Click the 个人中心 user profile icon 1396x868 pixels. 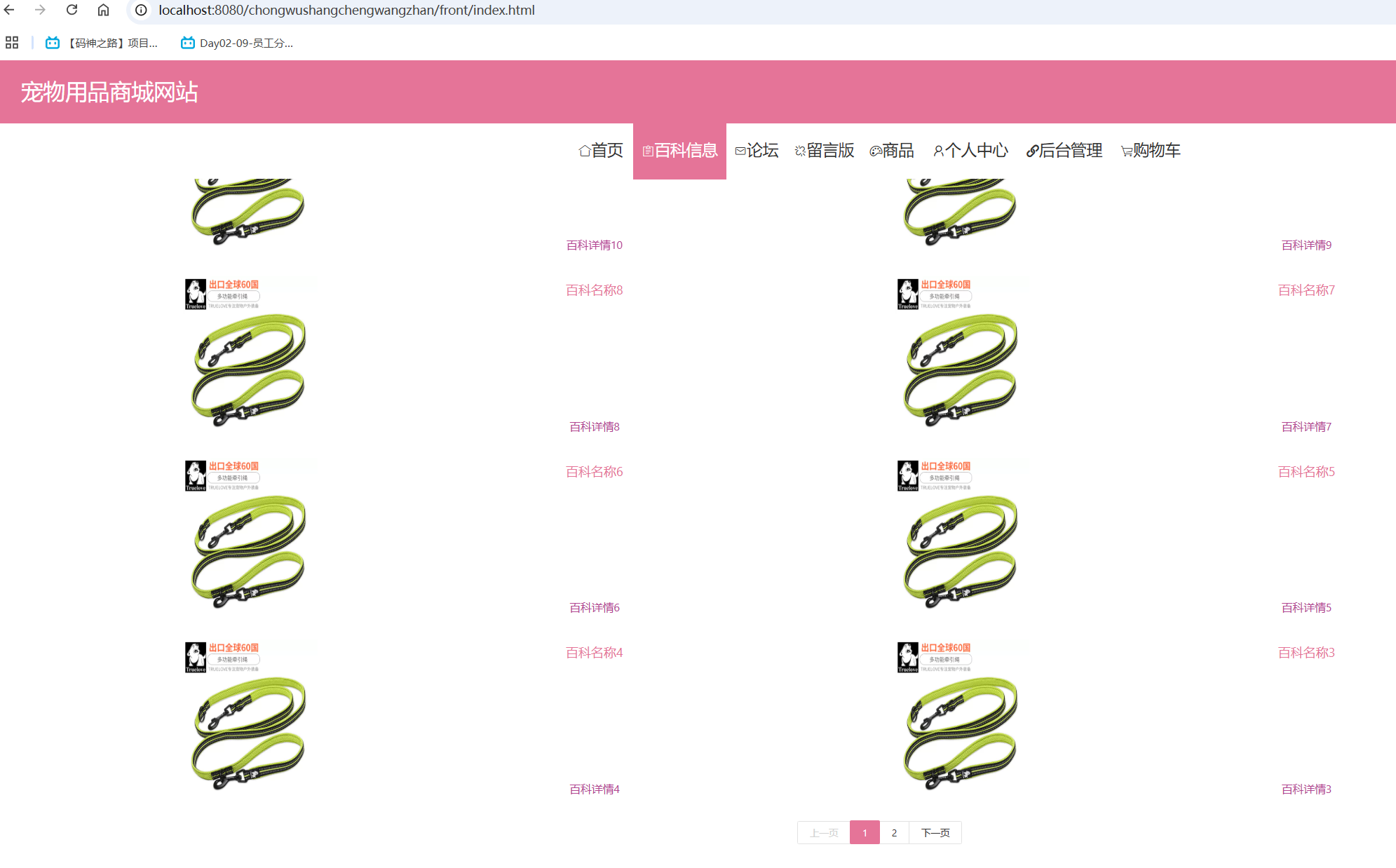coord(938,151)
